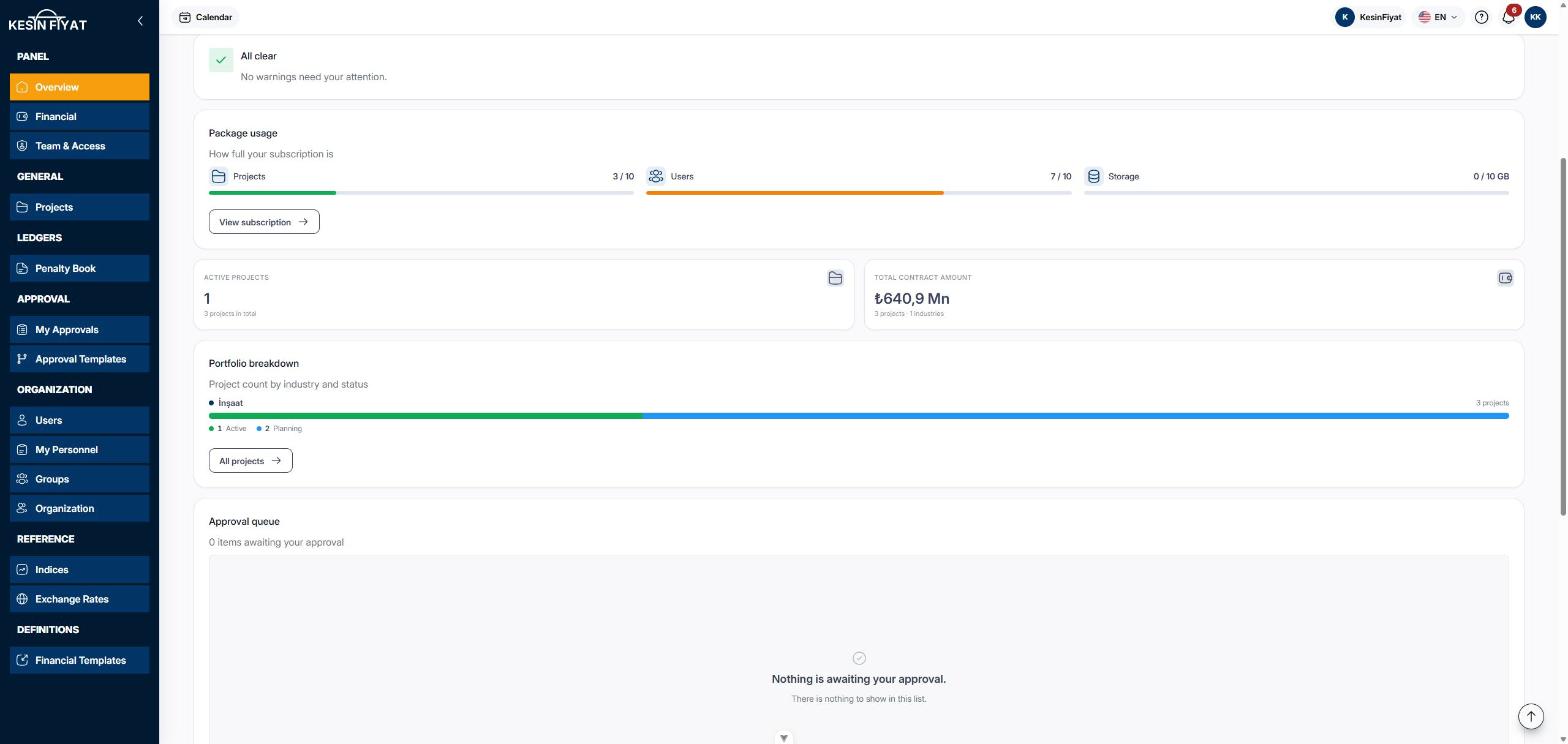Image resolution: width=1568 pixels, height=744 pixels.
Task: Click the View subscription button
Action: [264, 222]
